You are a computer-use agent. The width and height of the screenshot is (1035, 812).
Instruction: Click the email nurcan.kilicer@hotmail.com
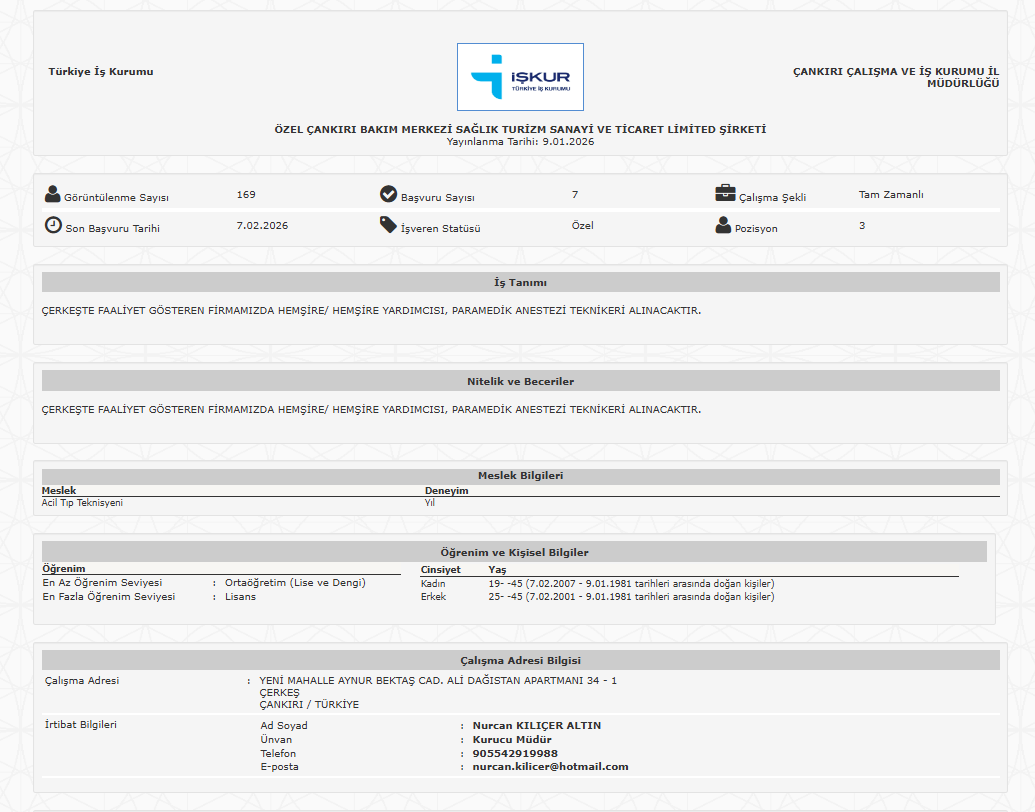[550, 767]
